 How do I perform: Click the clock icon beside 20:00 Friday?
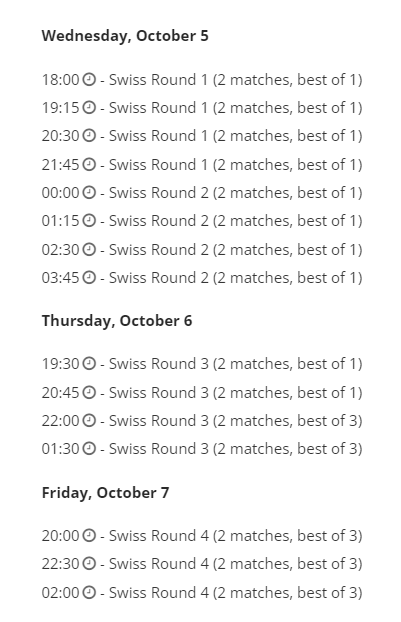coord(89,536)
